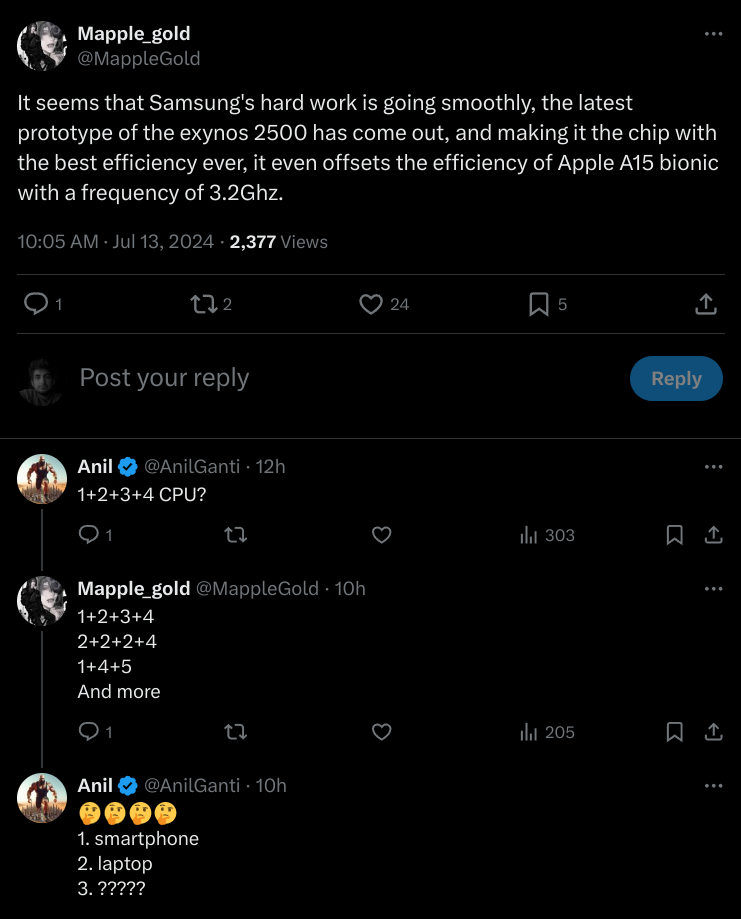The image size is (741, 919).
Task: Share Anil's "1+2+3+4 CPU?" reply
Action: (714, 535)
